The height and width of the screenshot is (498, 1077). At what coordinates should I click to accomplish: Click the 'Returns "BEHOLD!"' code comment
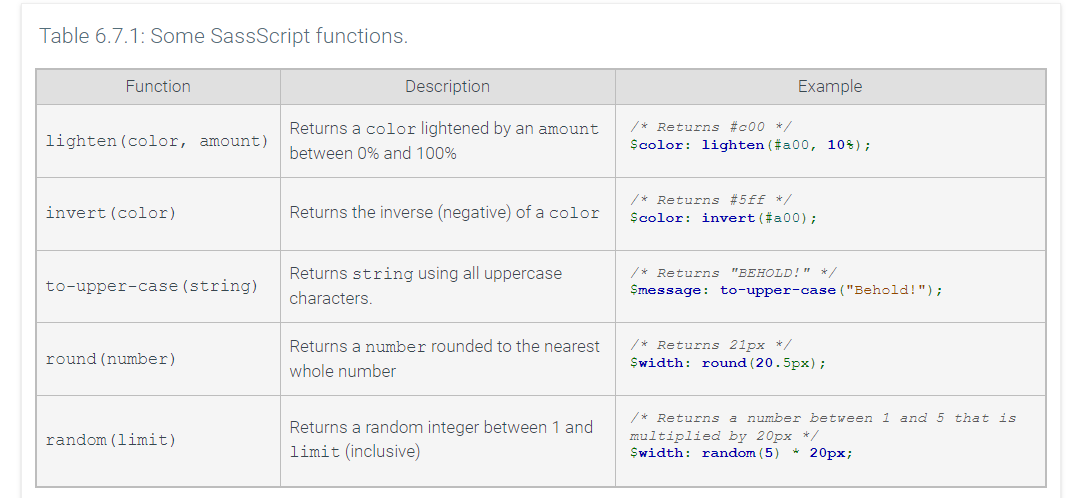(x=733, y=273)
